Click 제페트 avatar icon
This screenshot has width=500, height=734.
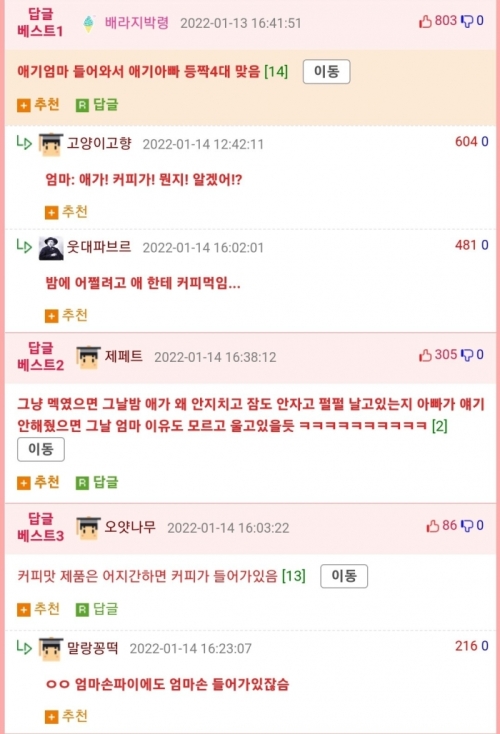(88, 357)
